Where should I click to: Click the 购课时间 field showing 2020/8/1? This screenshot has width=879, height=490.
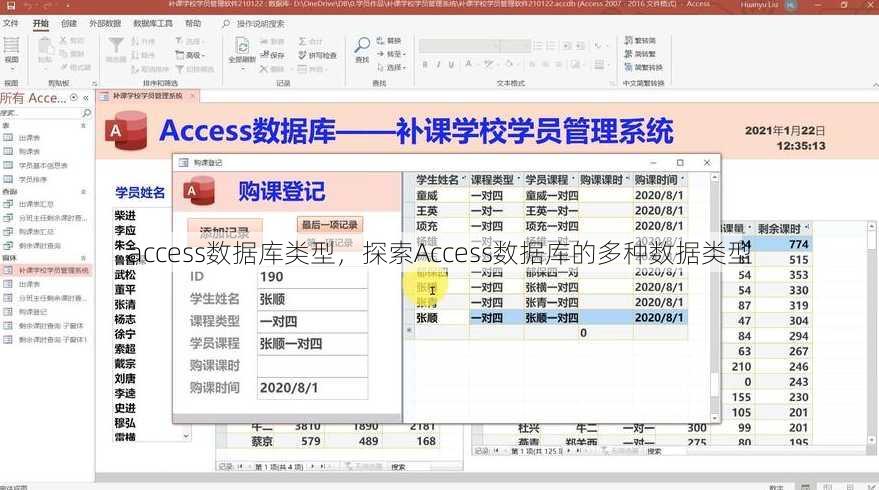(x=312, y=388)
